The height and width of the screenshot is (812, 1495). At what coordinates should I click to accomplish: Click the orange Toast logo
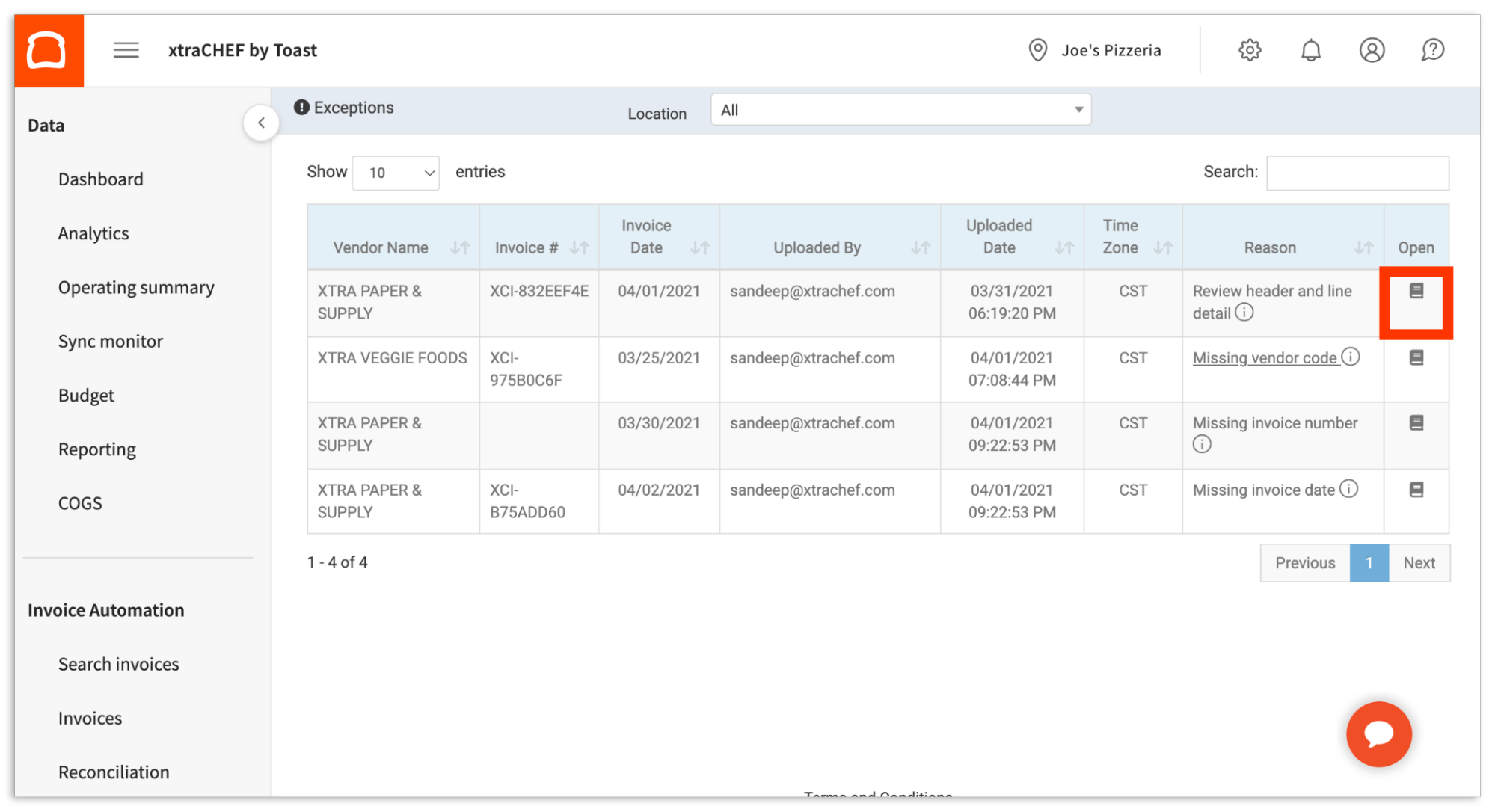[x=48, y=50]
